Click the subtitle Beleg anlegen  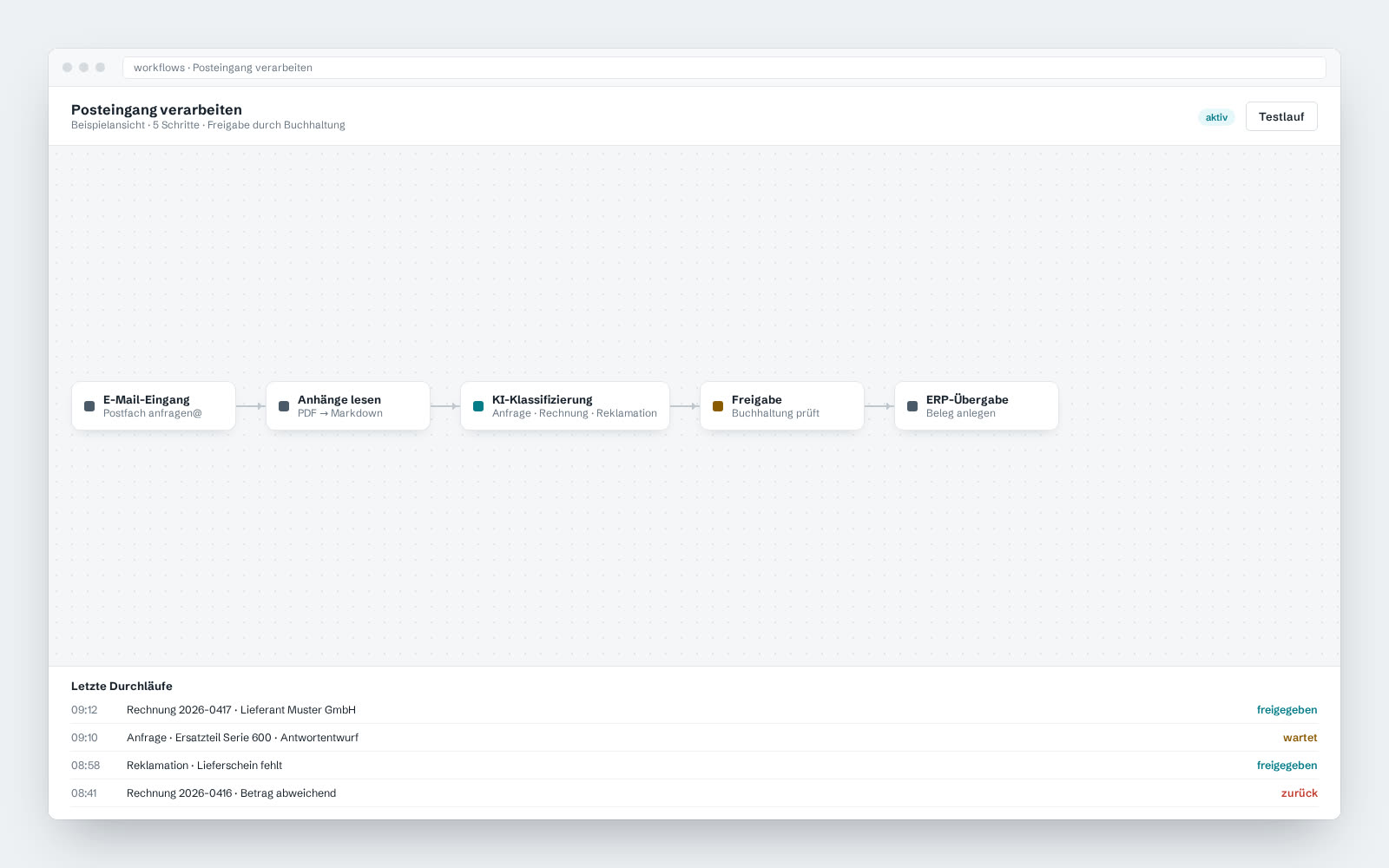click(x=961, y=413)
